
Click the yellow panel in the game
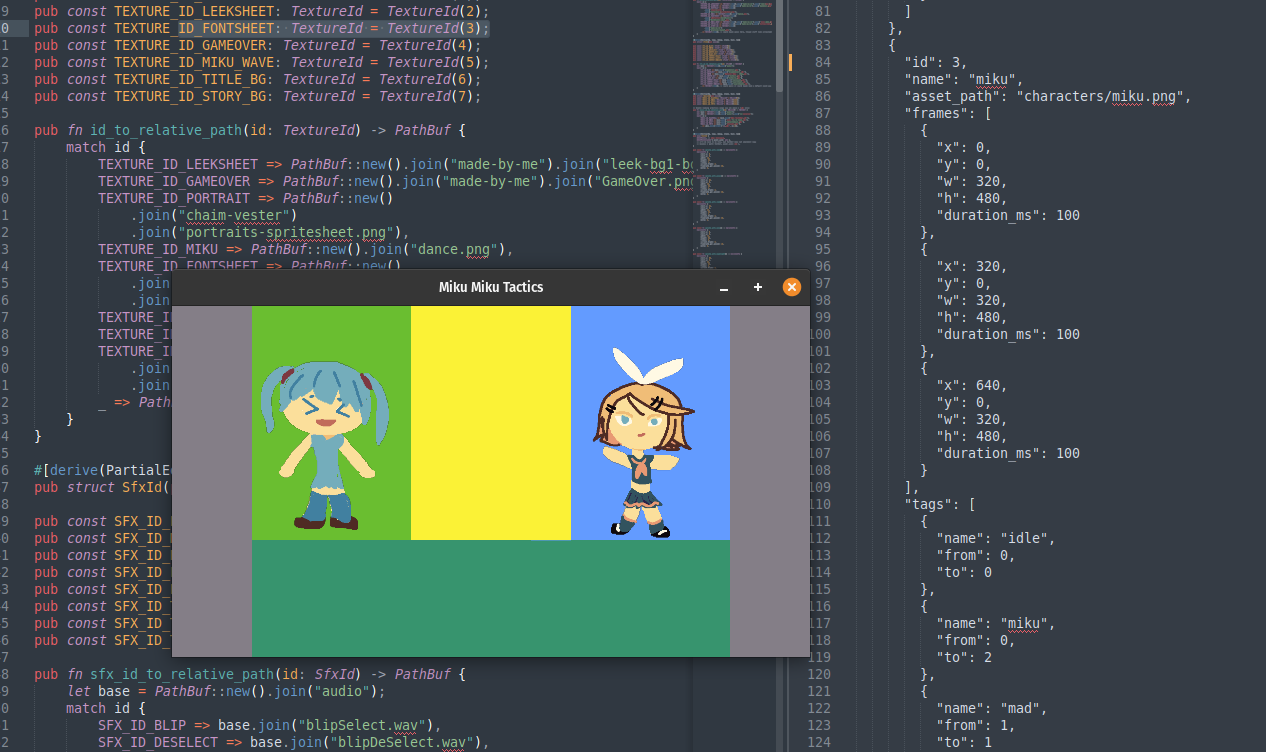[x=491, y=423]
